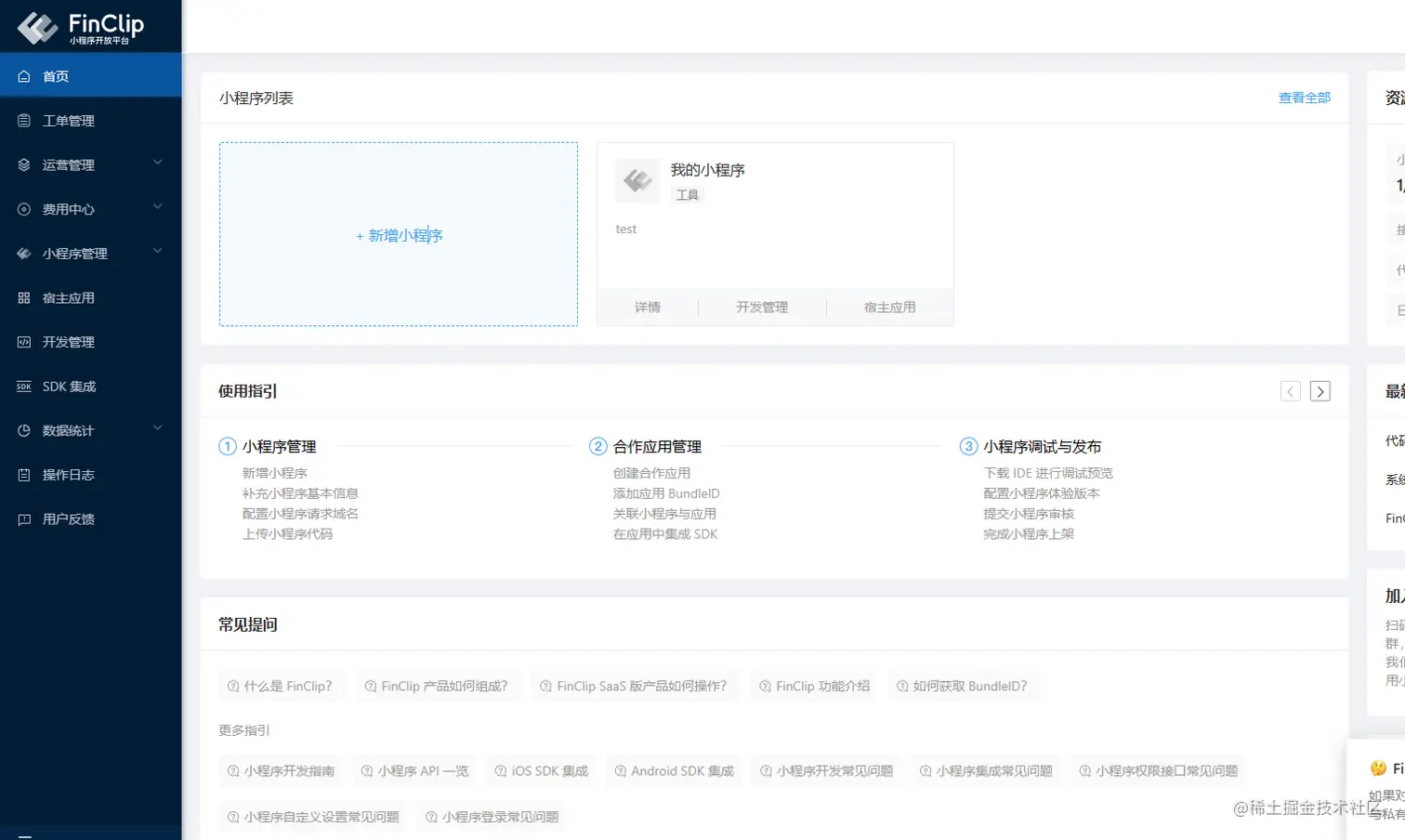The height and width of the screenshot is (840, 1405).
Task: Open SDK 集成 from the sidebar
Action: click(91, 387)
